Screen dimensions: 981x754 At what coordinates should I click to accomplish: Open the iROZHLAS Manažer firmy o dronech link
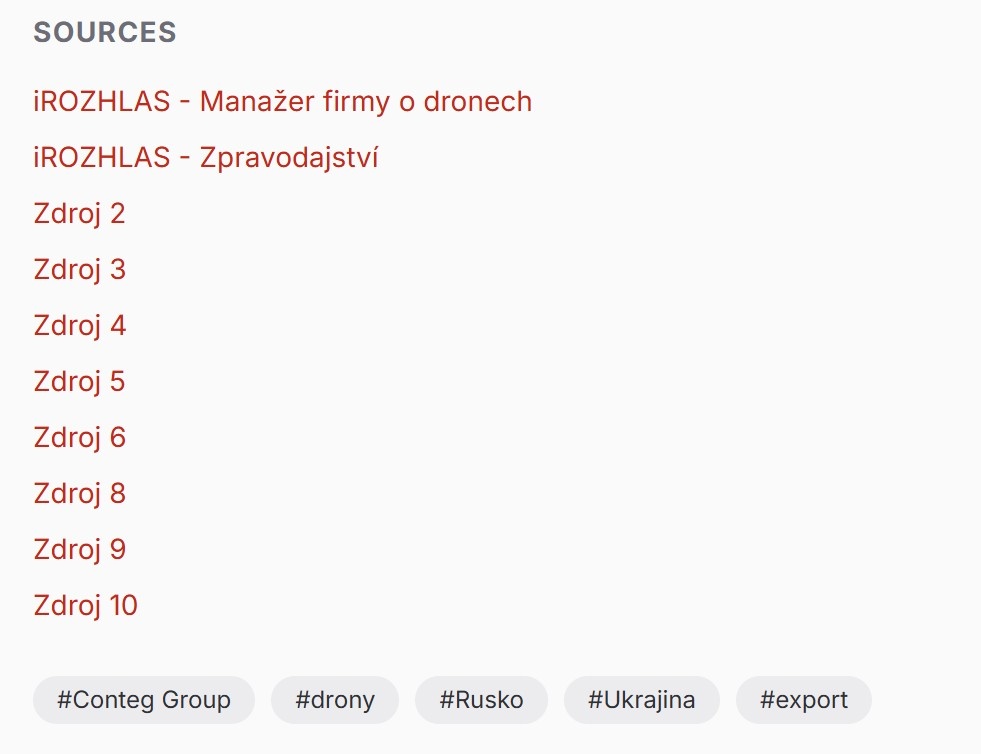coord(282,102)
